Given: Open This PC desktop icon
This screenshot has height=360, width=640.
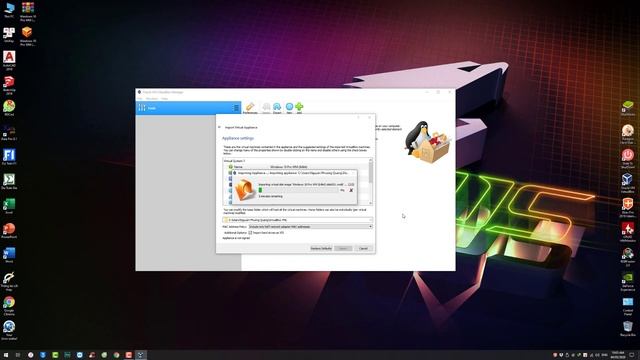Looking at the screenshot, I should click(9, 10).
